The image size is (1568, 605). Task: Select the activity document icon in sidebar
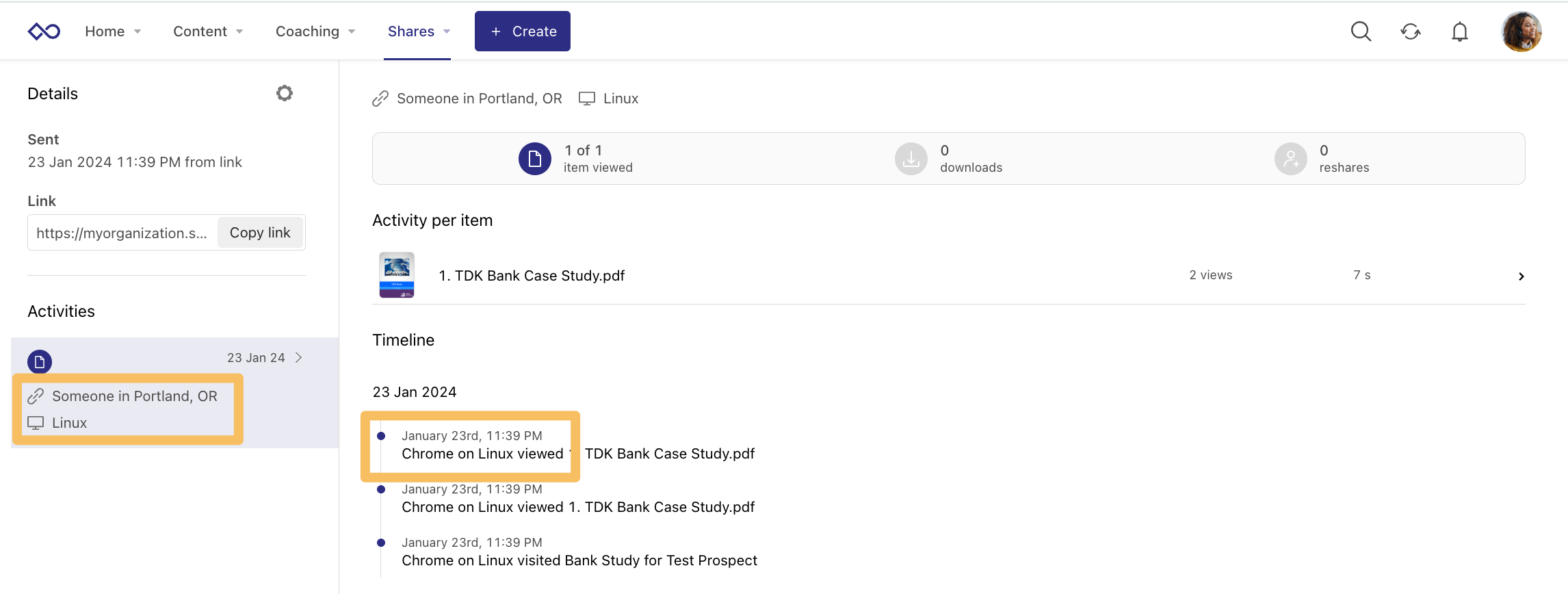point(40,361)
